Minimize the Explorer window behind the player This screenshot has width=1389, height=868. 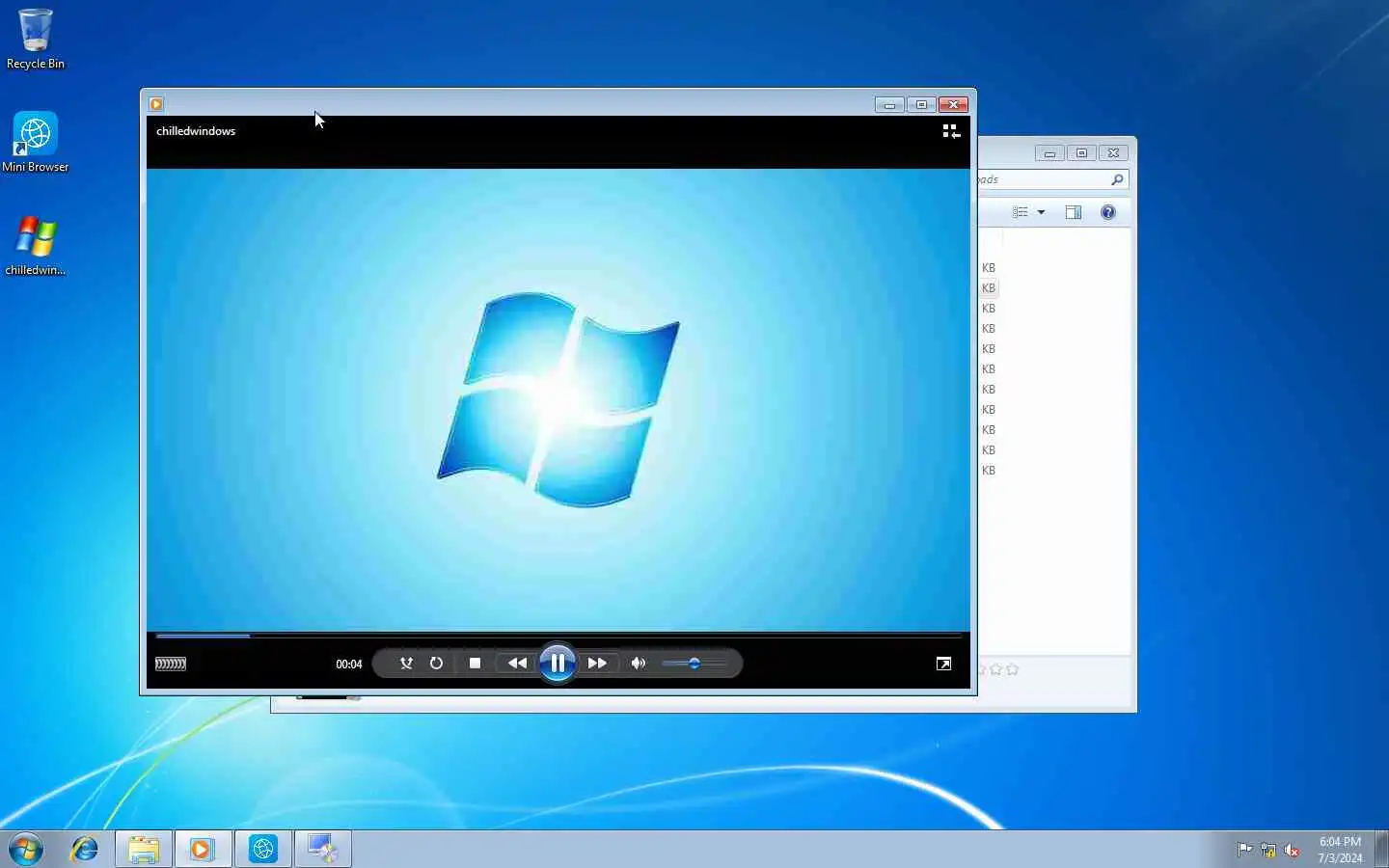pos(1049,153)
